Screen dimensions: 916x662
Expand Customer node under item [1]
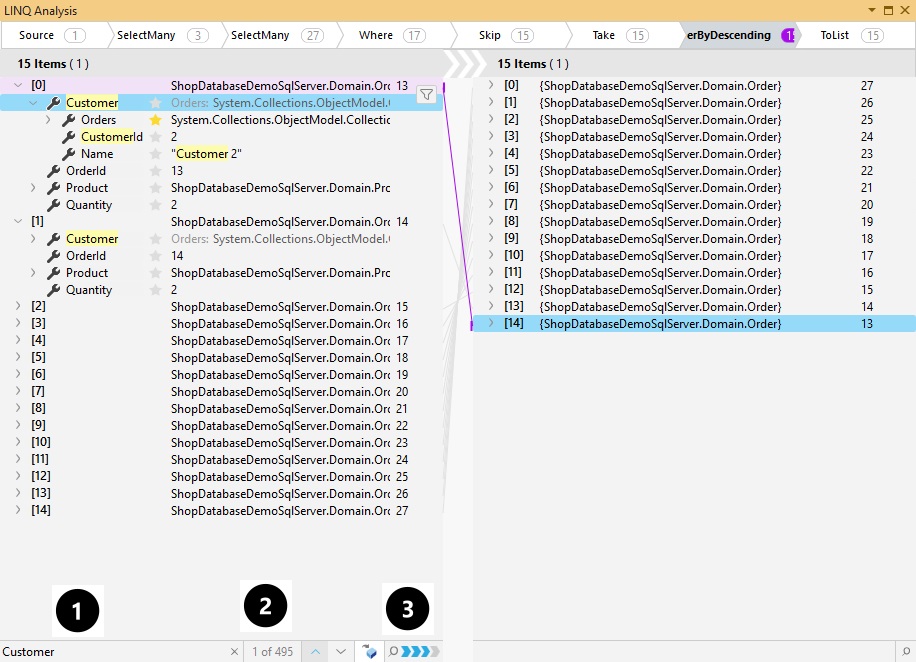[33, 239]
